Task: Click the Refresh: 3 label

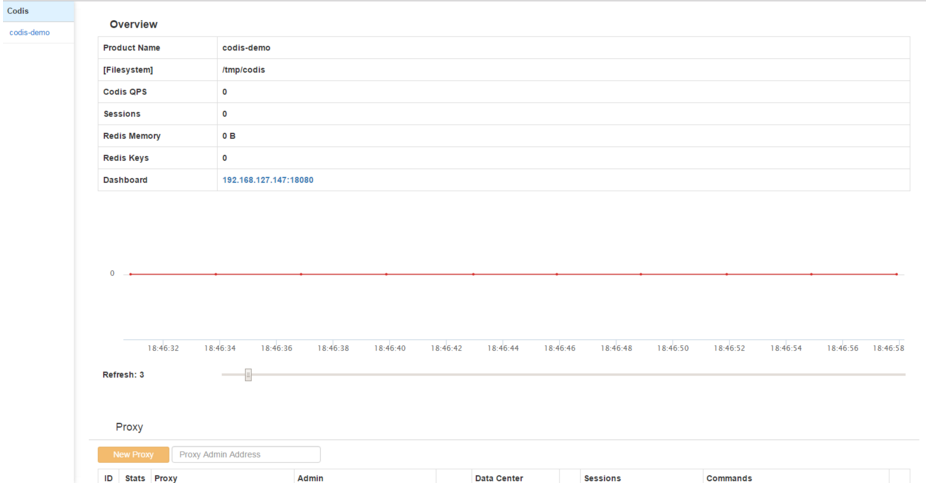Action: 124,375
